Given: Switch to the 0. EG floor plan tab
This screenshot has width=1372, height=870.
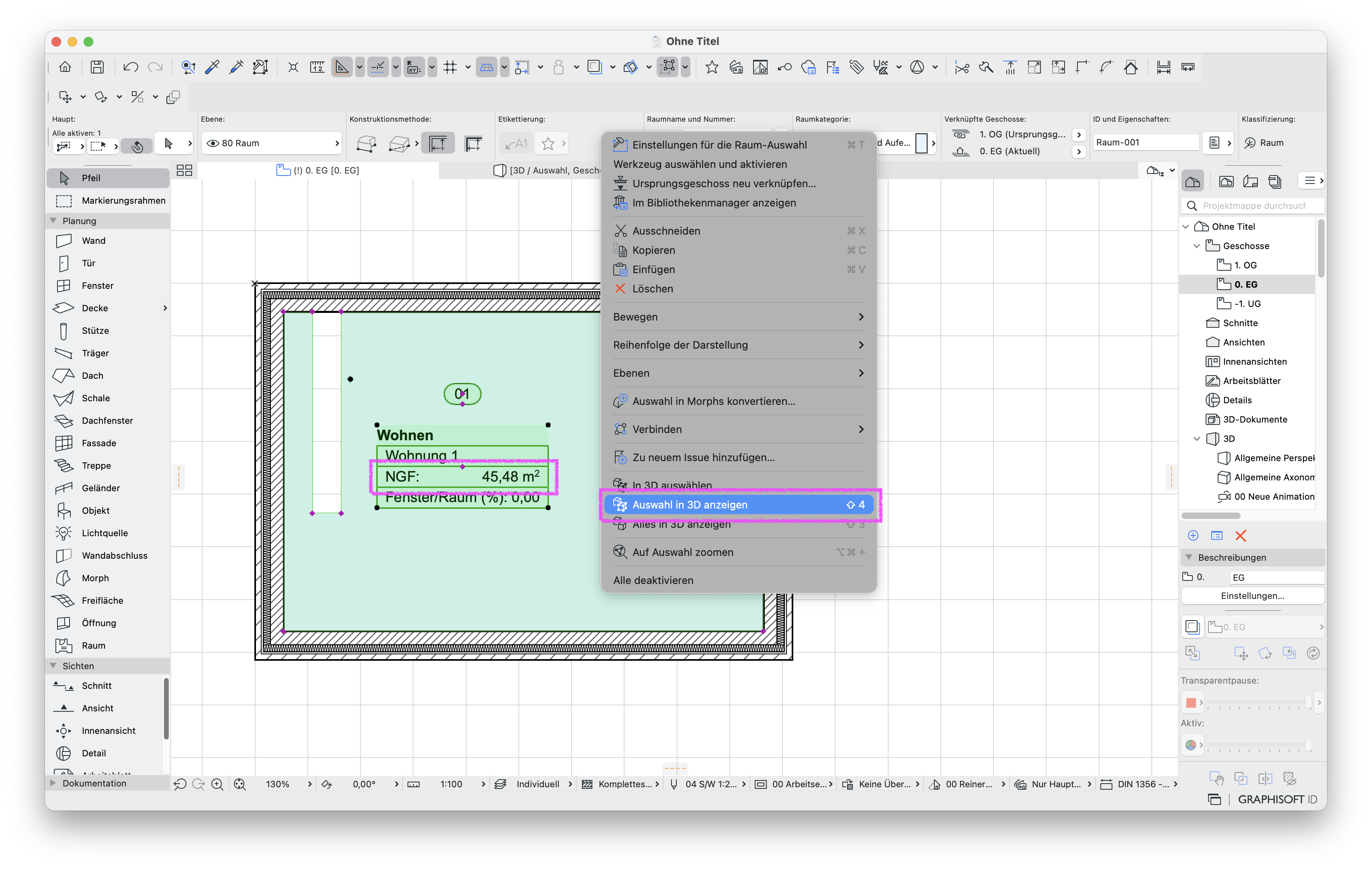Looking at the screenshot, I should [318, 170].
